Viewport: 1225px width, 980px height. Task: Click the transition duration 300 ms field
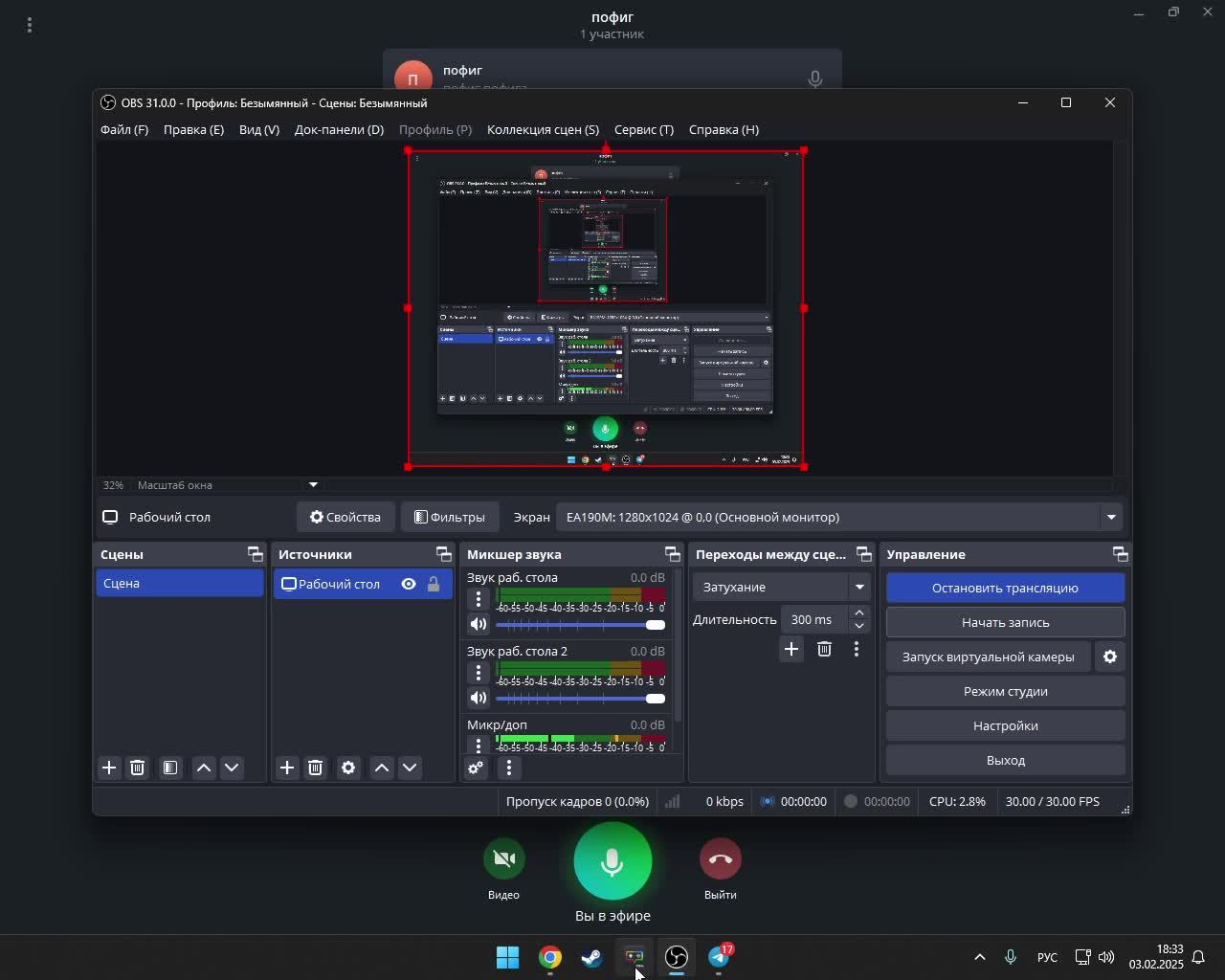[813, 619]
